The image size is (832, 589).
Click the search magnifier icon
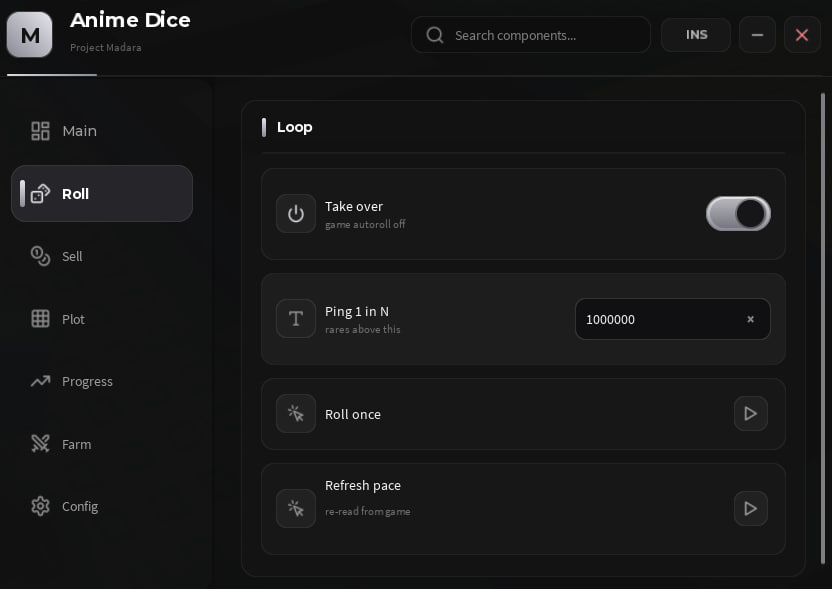[435, 35]
